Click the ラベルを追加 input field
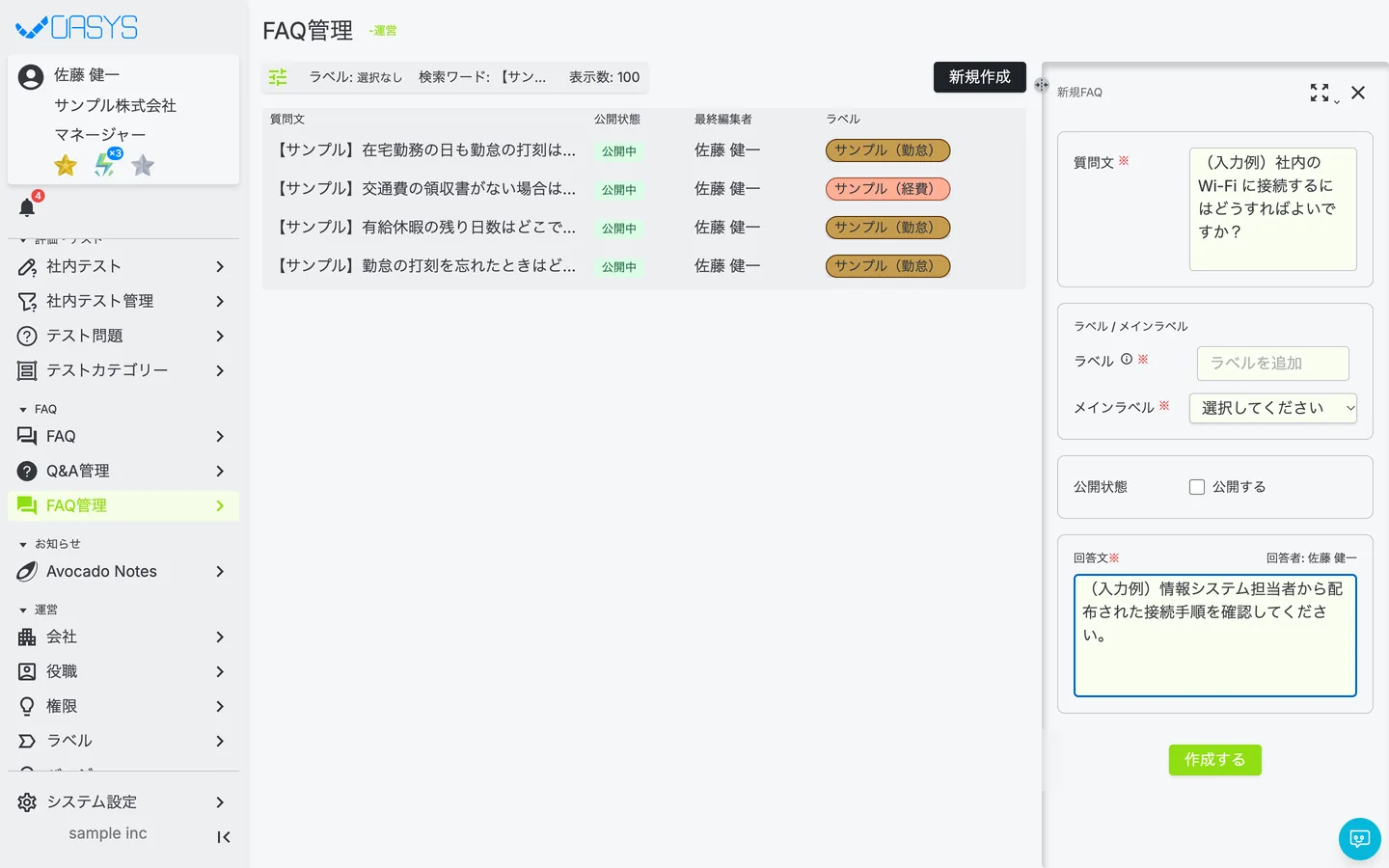This screenshot has height=868, width=1389. 1273,364
